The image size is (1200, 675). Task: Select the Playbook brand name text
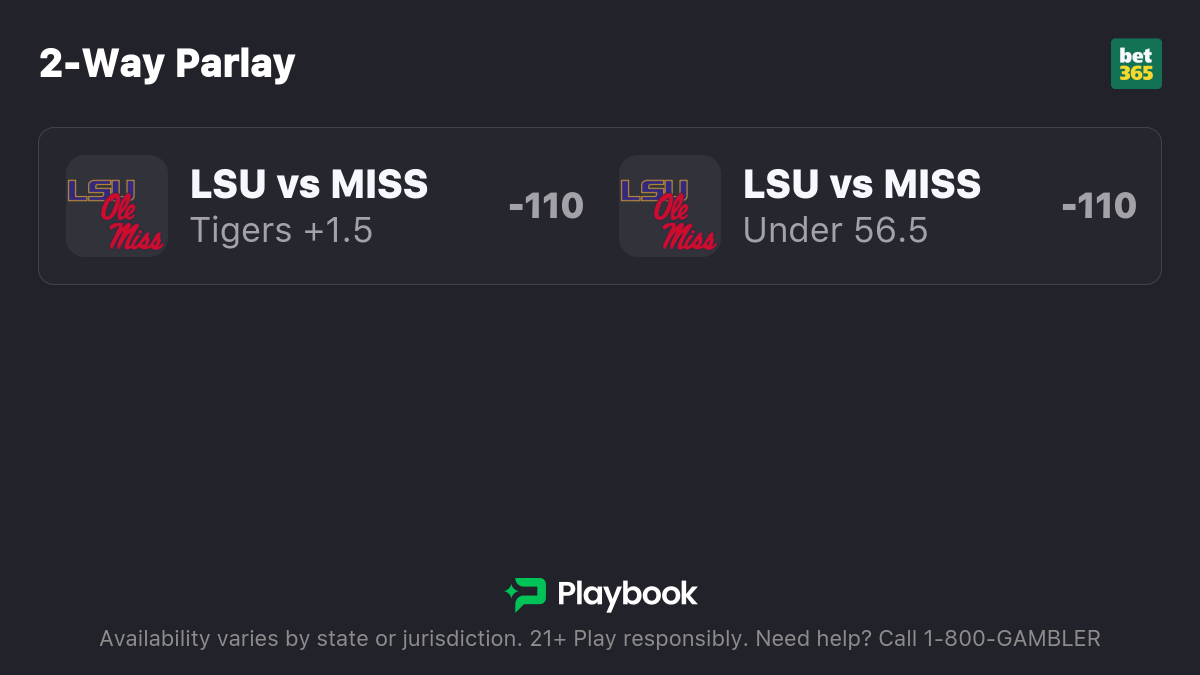tap(627, 594)
